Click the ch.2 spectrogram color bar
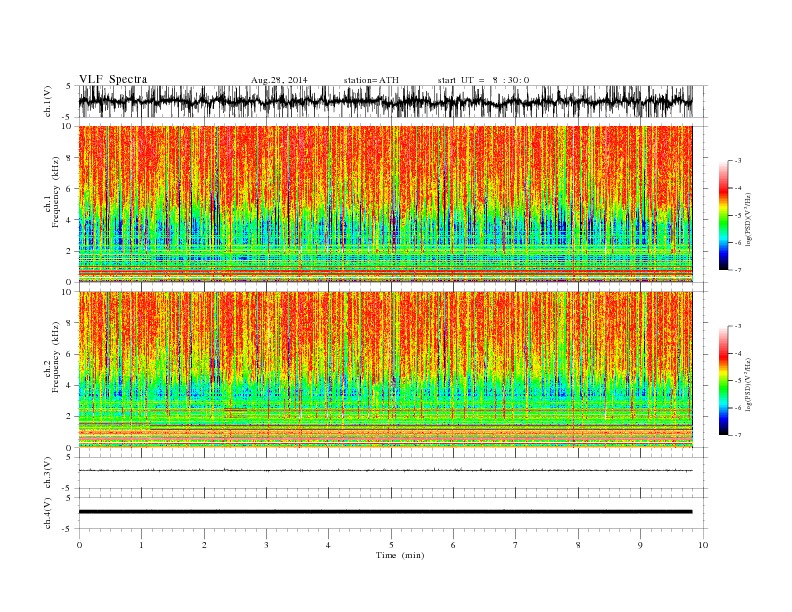The image size is (792, 612). click(x=723, y=380)
